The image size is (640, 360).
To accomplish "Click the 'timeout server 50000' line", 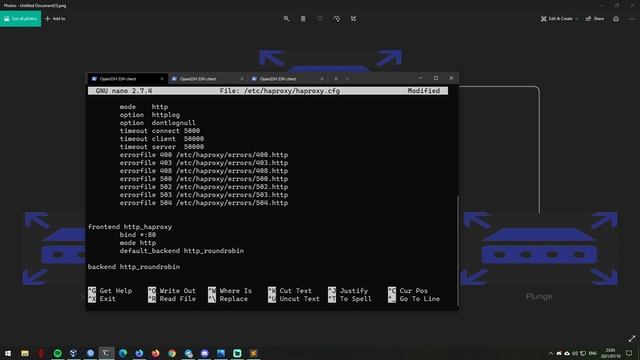I will click(x=162, y=147).
